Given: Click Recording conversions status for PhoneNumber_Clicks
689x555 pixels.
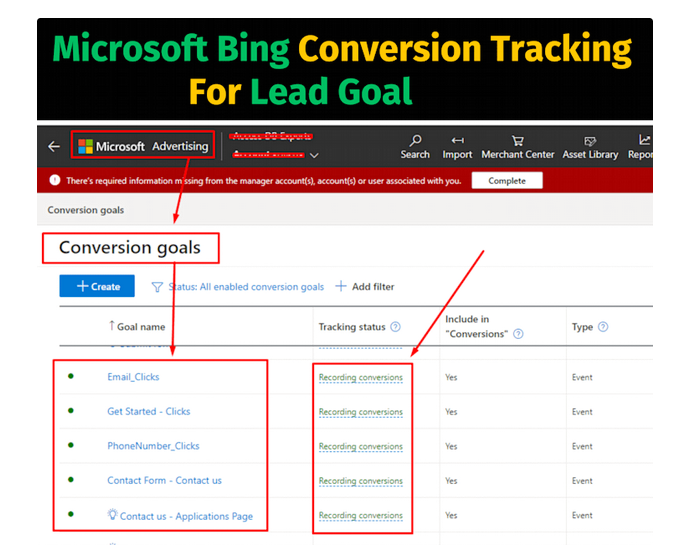Looking at the screenshot, I should pyautogui.click(x=361, y=446).
